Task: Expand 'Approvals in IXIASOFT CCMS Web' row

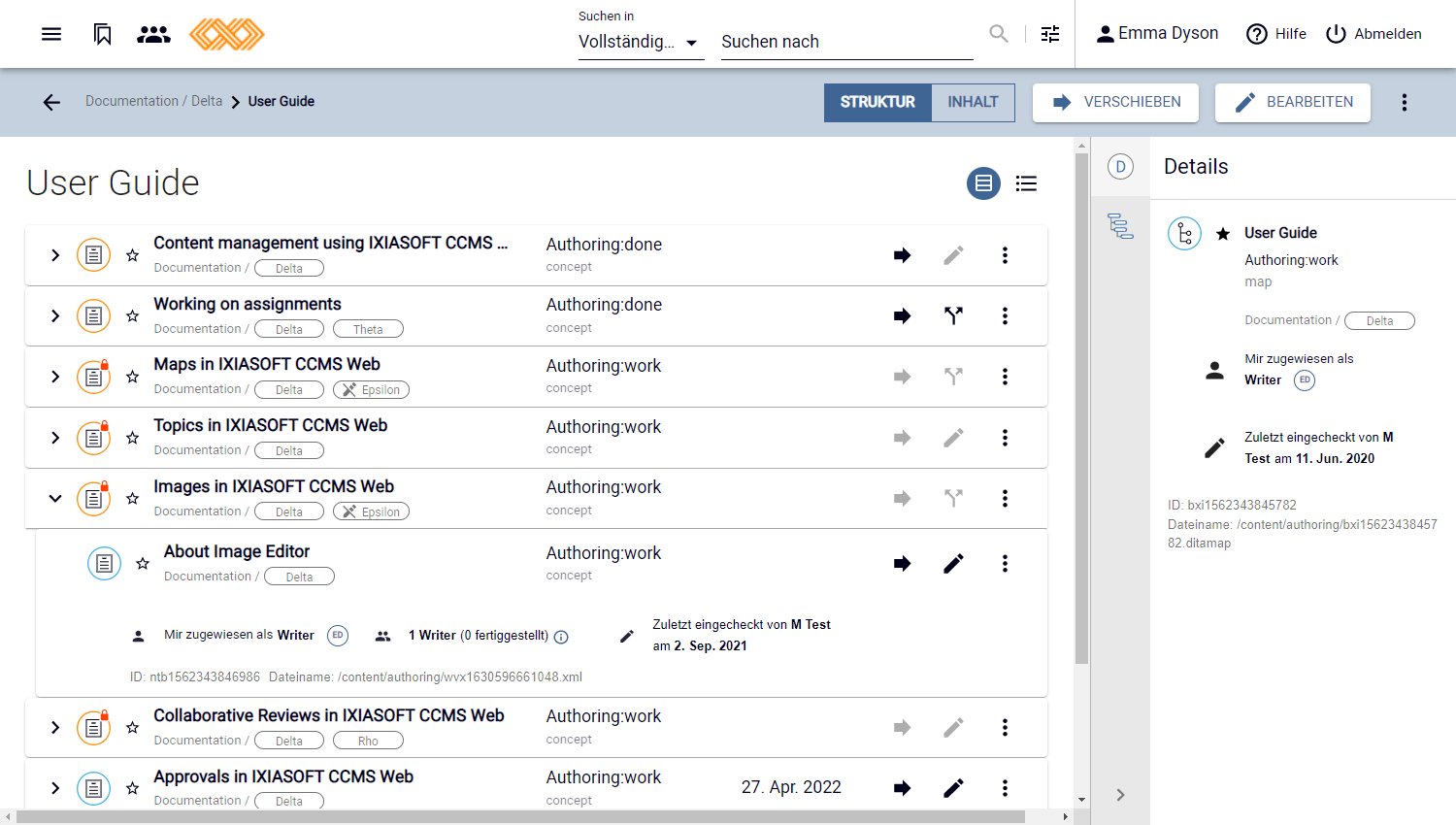Action: (x=55, y=788)
